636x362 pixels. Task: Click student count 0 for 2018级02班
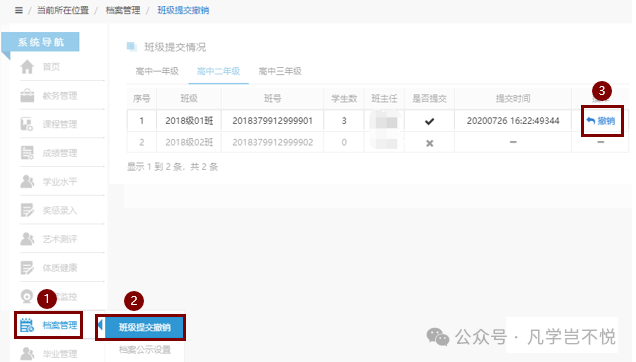point(344,142)
